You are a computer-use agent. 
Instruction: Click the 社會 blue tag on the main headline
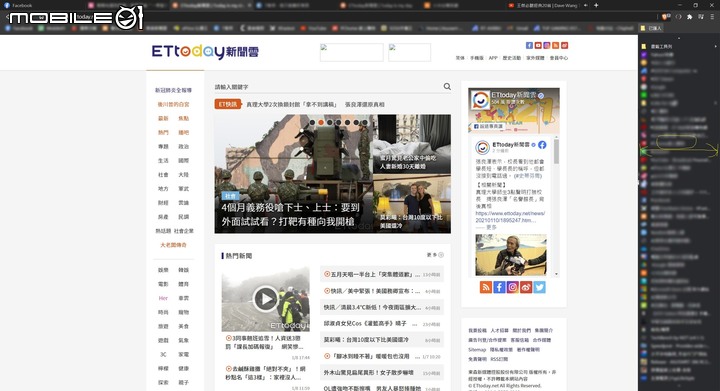(x=231, y=196)
